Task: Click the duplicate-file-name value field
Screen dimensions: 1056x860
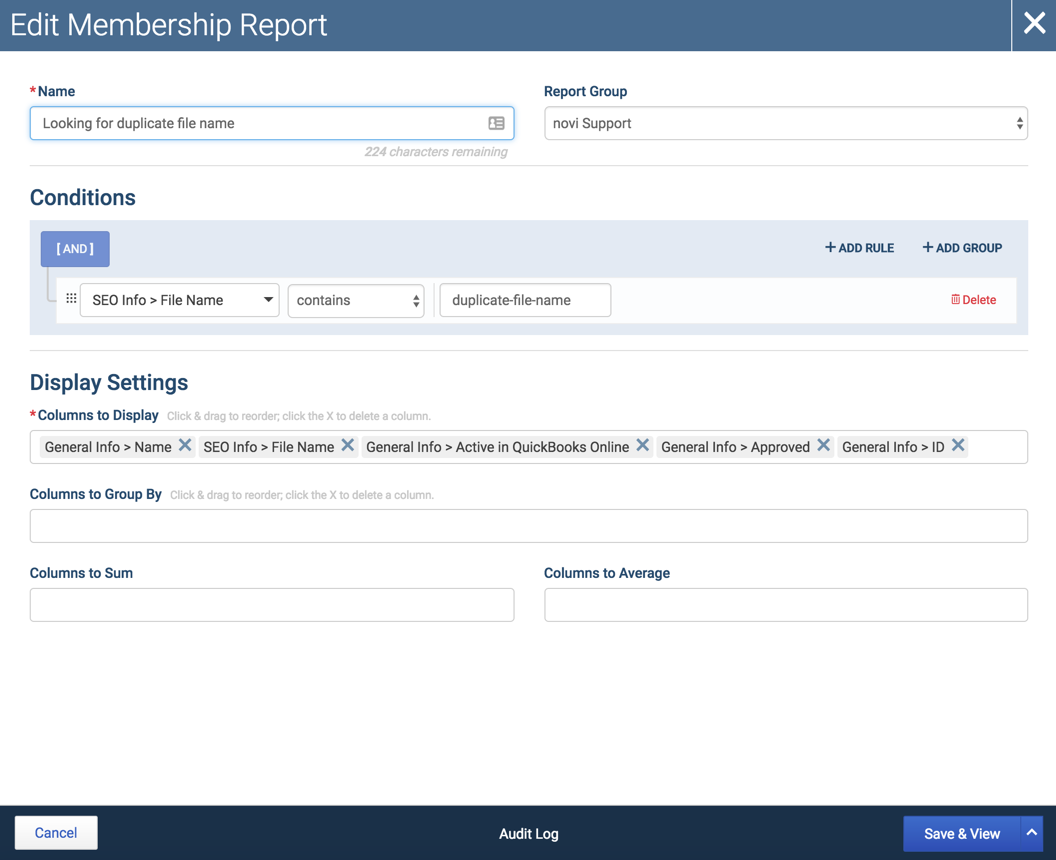Action: 525,300
